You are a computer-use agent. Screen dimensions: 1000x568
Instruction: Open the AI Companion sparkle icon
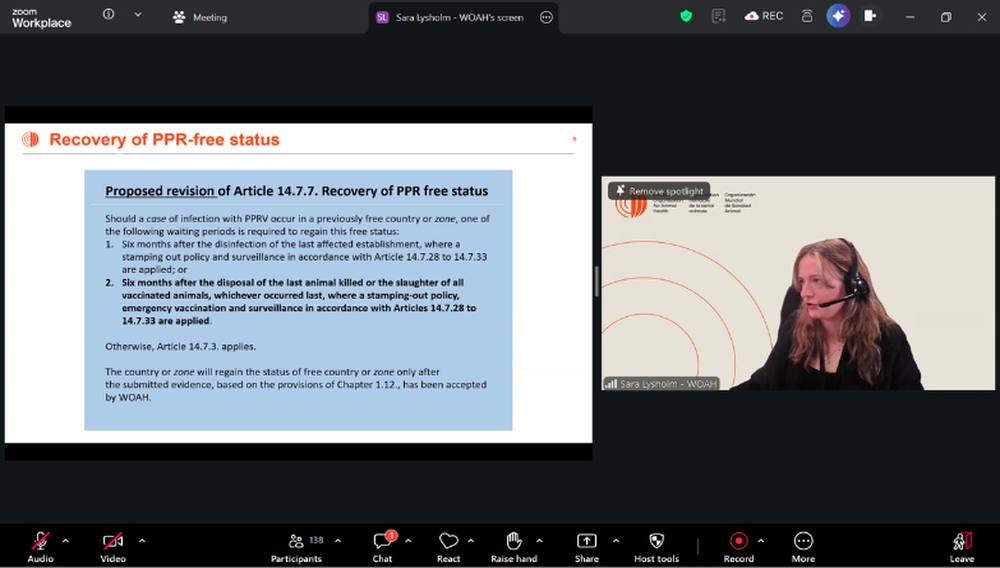click(x=838, y=16)
